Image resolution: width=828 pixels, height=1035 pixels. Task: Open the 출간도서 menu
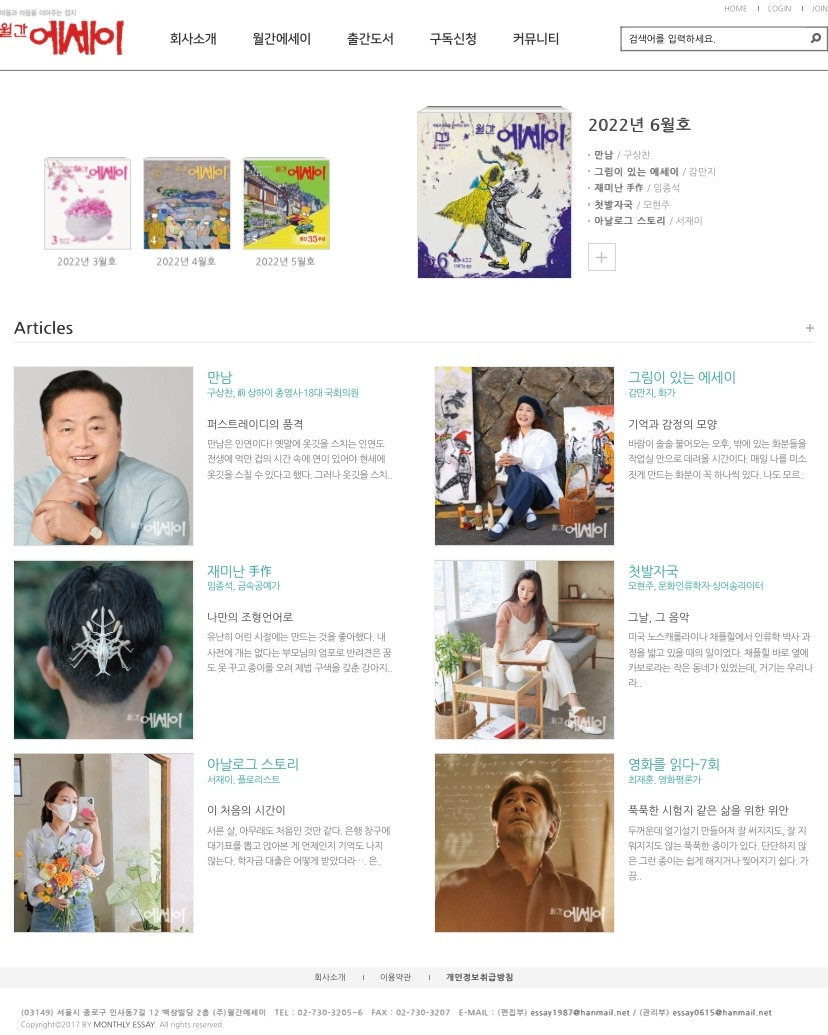pyautogui.click(x=370, y=39)
